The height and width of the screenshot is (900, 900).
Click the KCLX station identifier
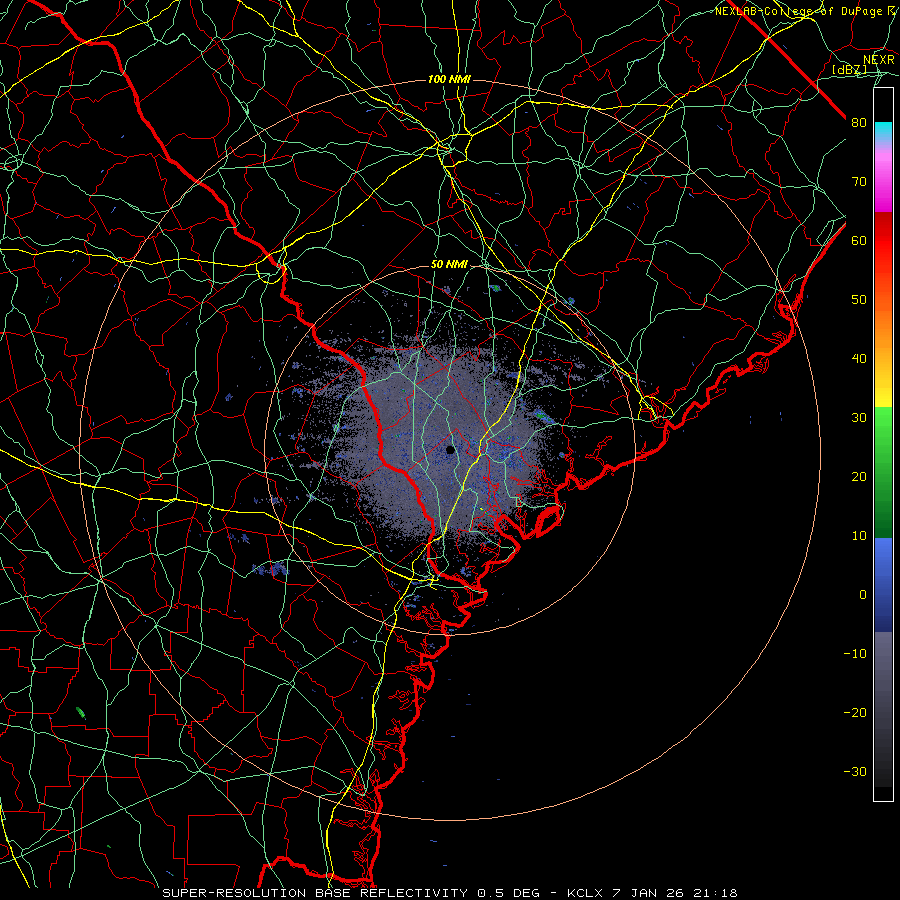click(584, 893)
